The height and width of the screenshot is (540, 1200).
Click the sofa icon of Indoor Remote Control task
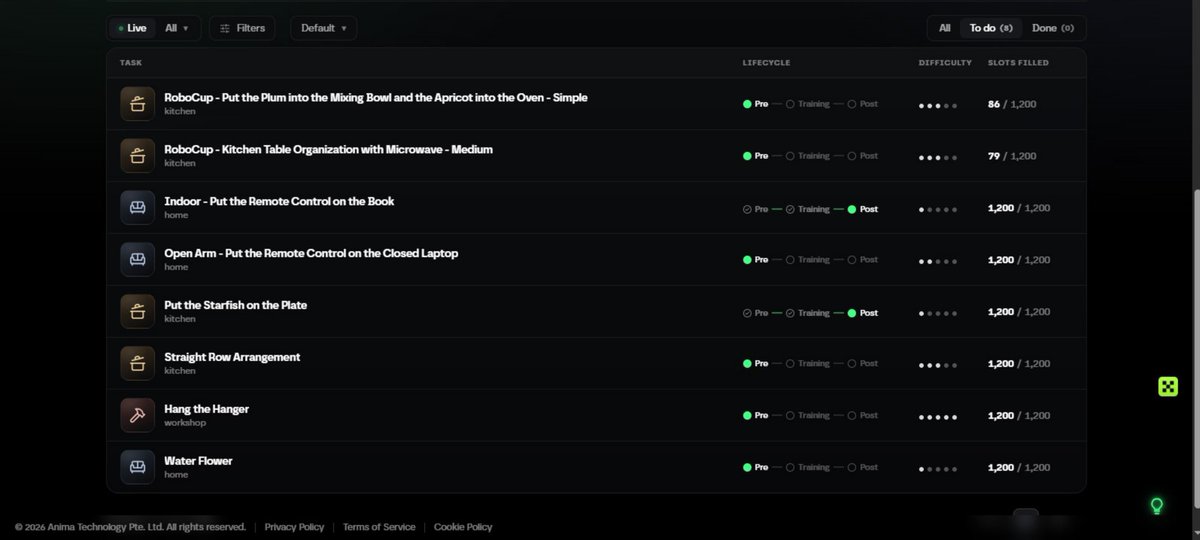[x=137, y=208]
